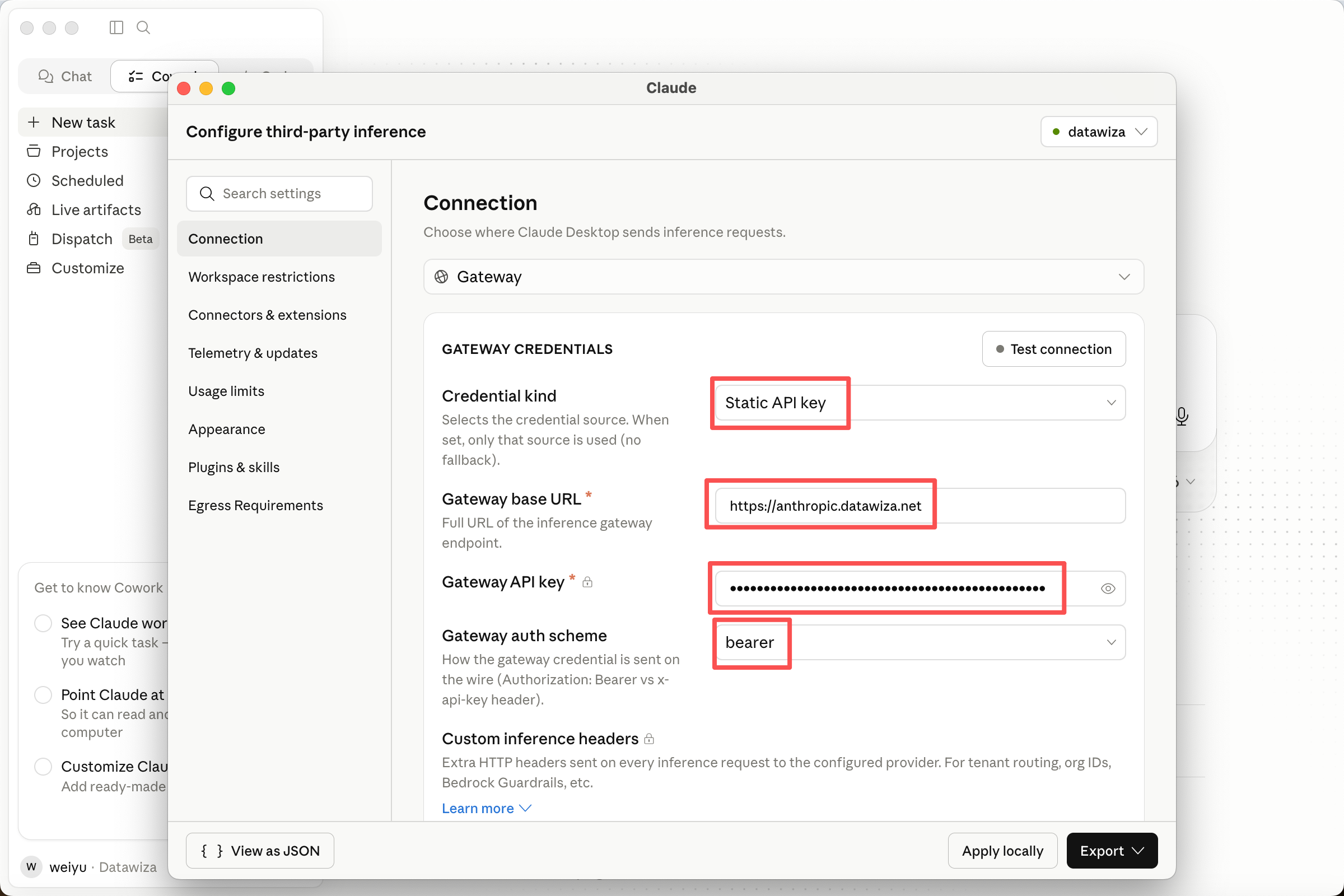Click the magnifier icon in Search settings
The width and height of the screenshot is (1344, 896).
(x=207, y=194)
